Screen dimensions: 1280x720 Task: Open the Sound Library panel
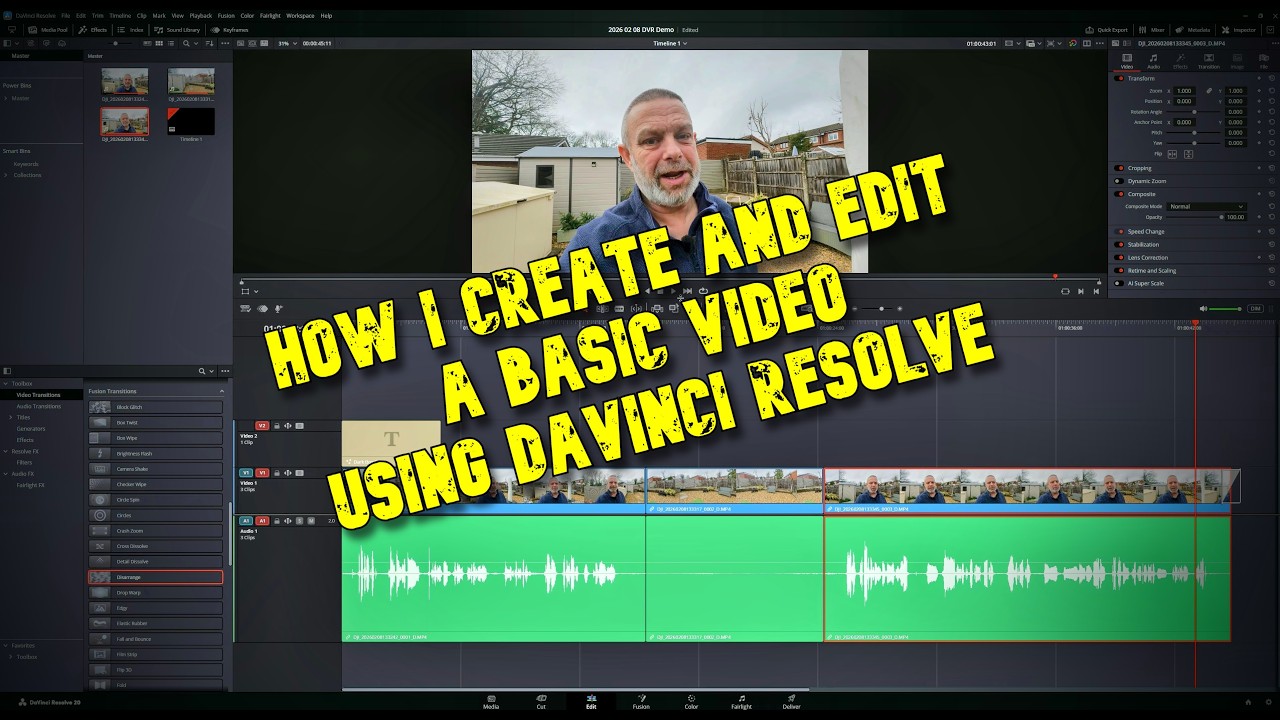click(177, 30)
